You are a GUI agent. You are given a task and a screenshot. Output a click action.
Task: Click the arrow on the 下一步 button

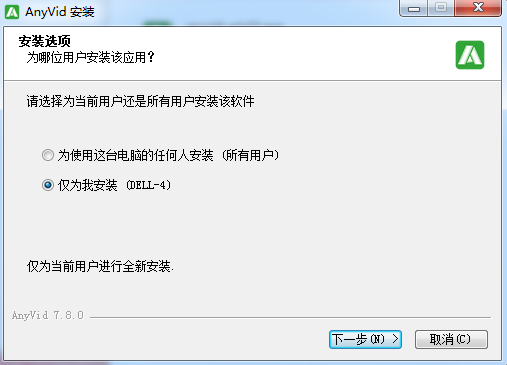click(x=395, y=339)
